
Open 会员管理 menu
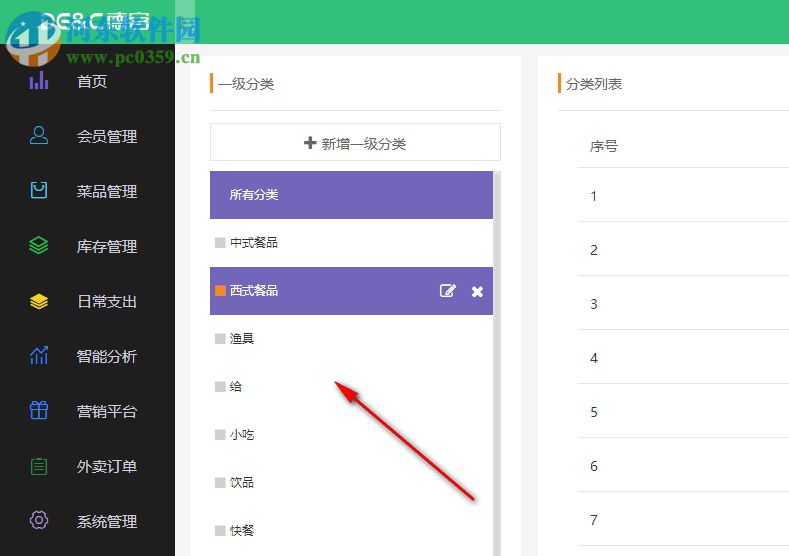point(107,136)
